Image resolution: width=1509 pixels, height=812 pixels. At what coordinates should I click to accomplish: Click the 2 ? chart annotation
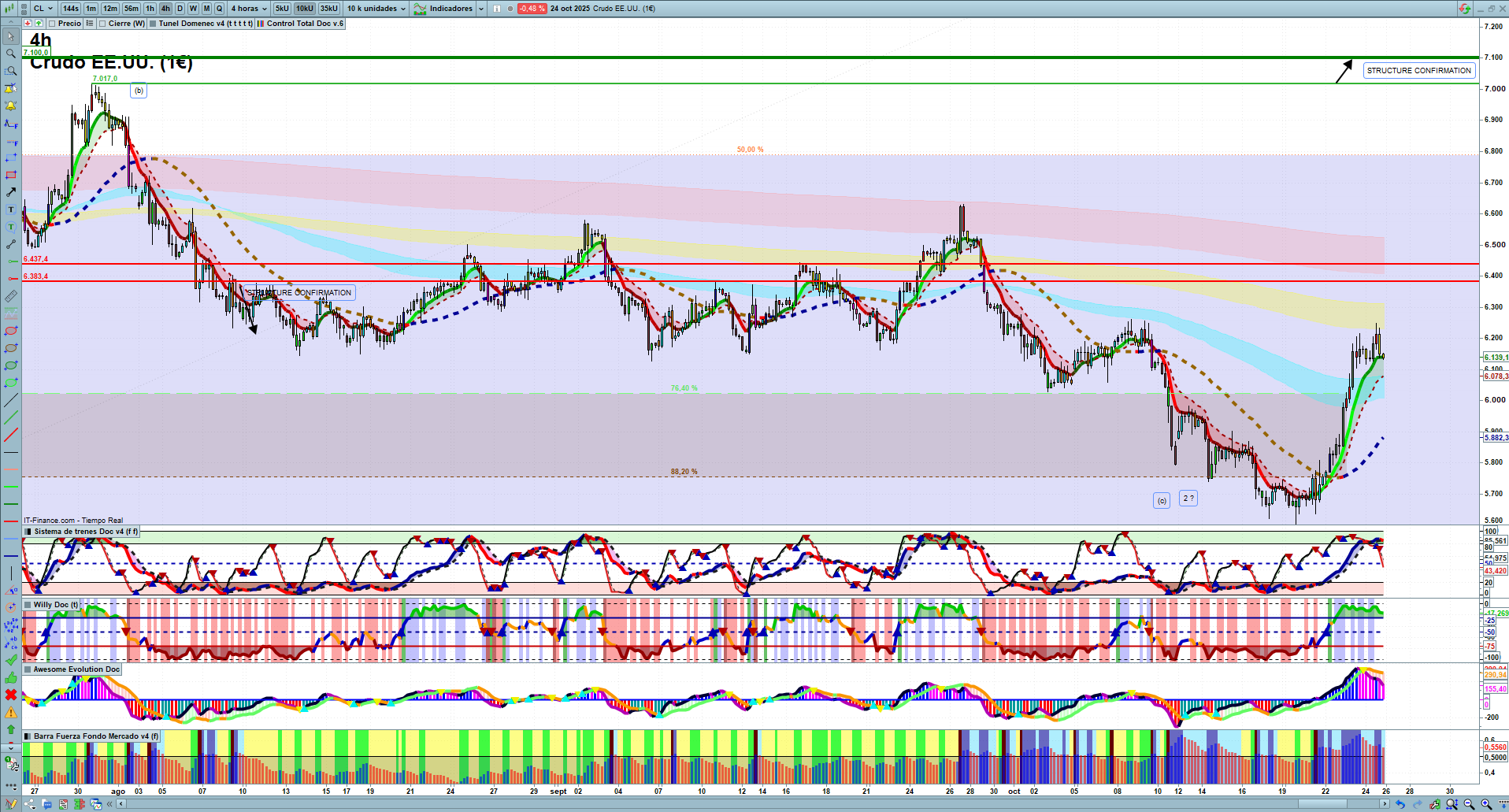(x=1188, y=499)
